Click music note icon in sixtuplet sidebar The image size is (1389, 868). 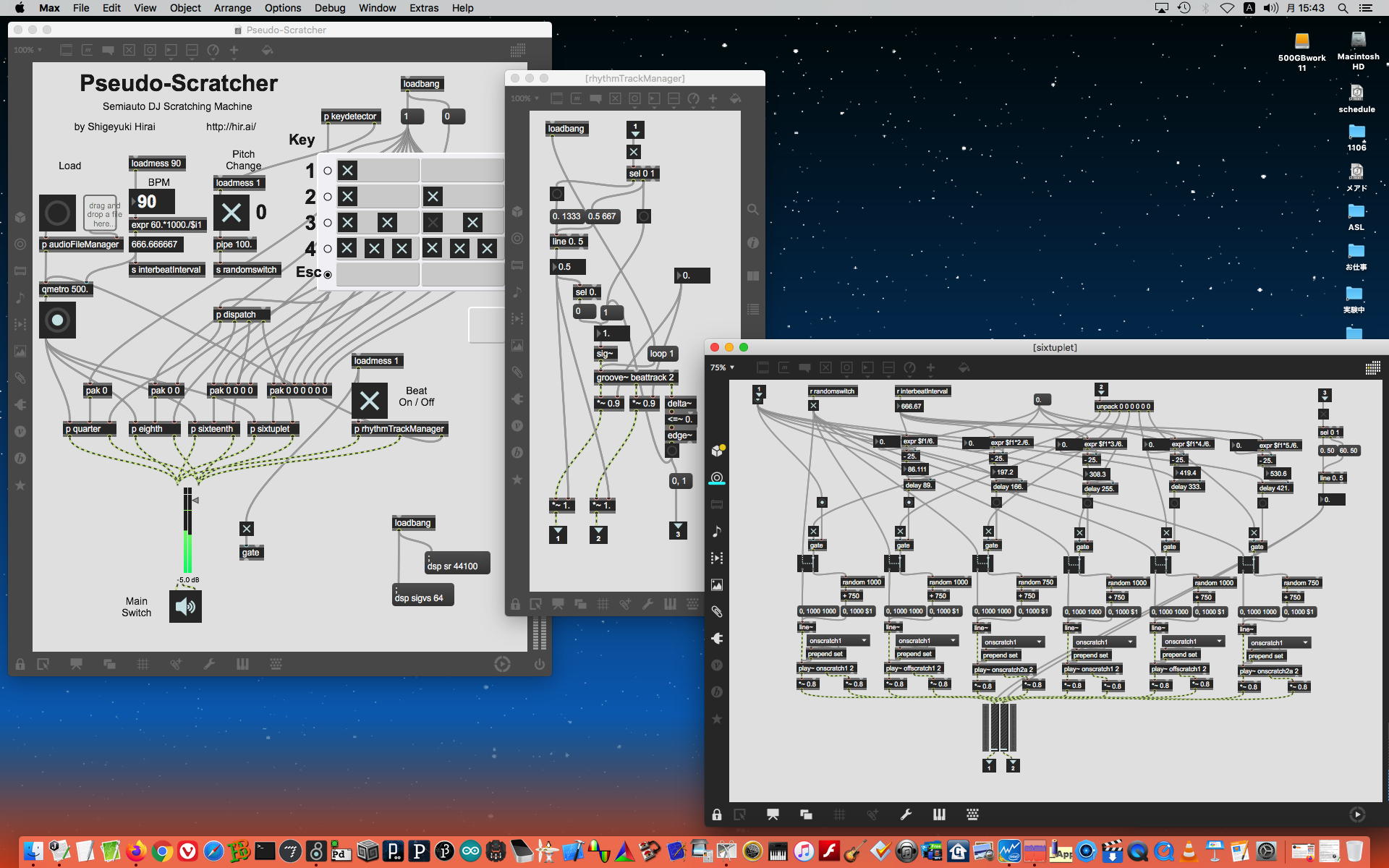coord(717,532)
